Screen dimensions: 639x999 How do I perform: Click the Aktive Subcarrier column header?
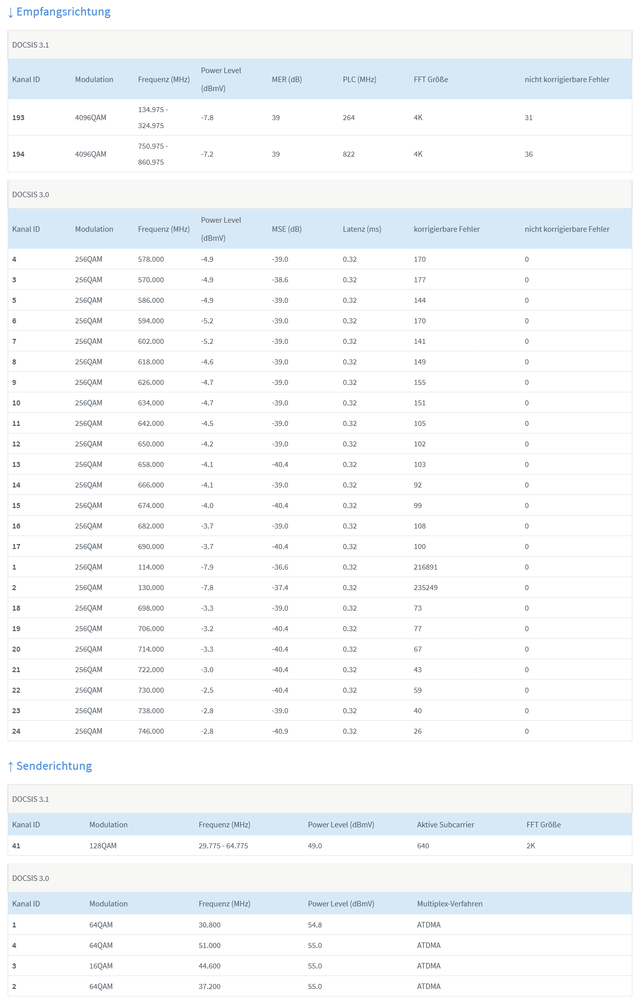(445, 824)
